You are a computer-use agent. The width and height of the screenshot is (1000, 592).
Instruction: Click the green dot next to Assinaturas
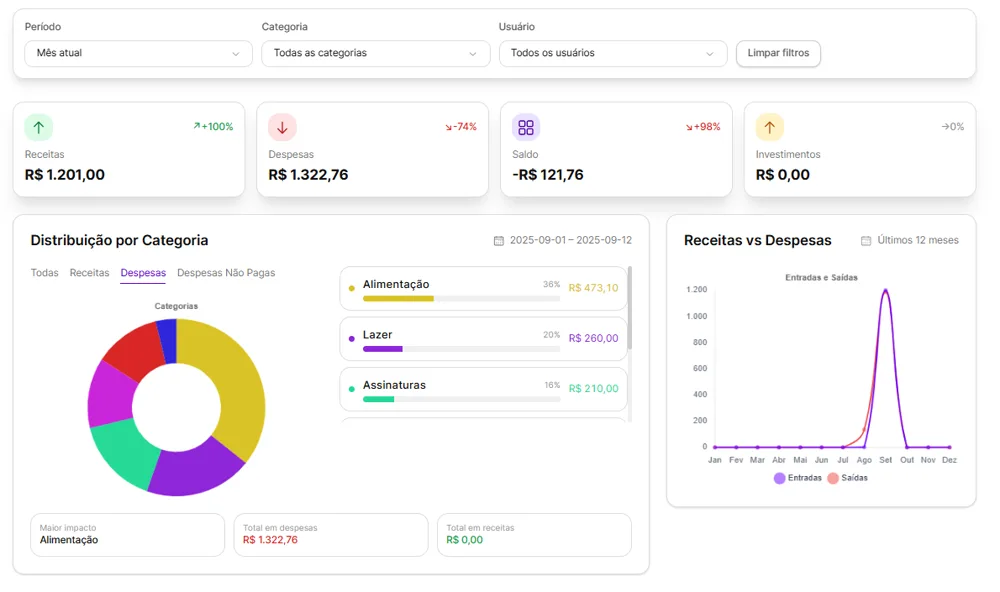coord(351,389)
